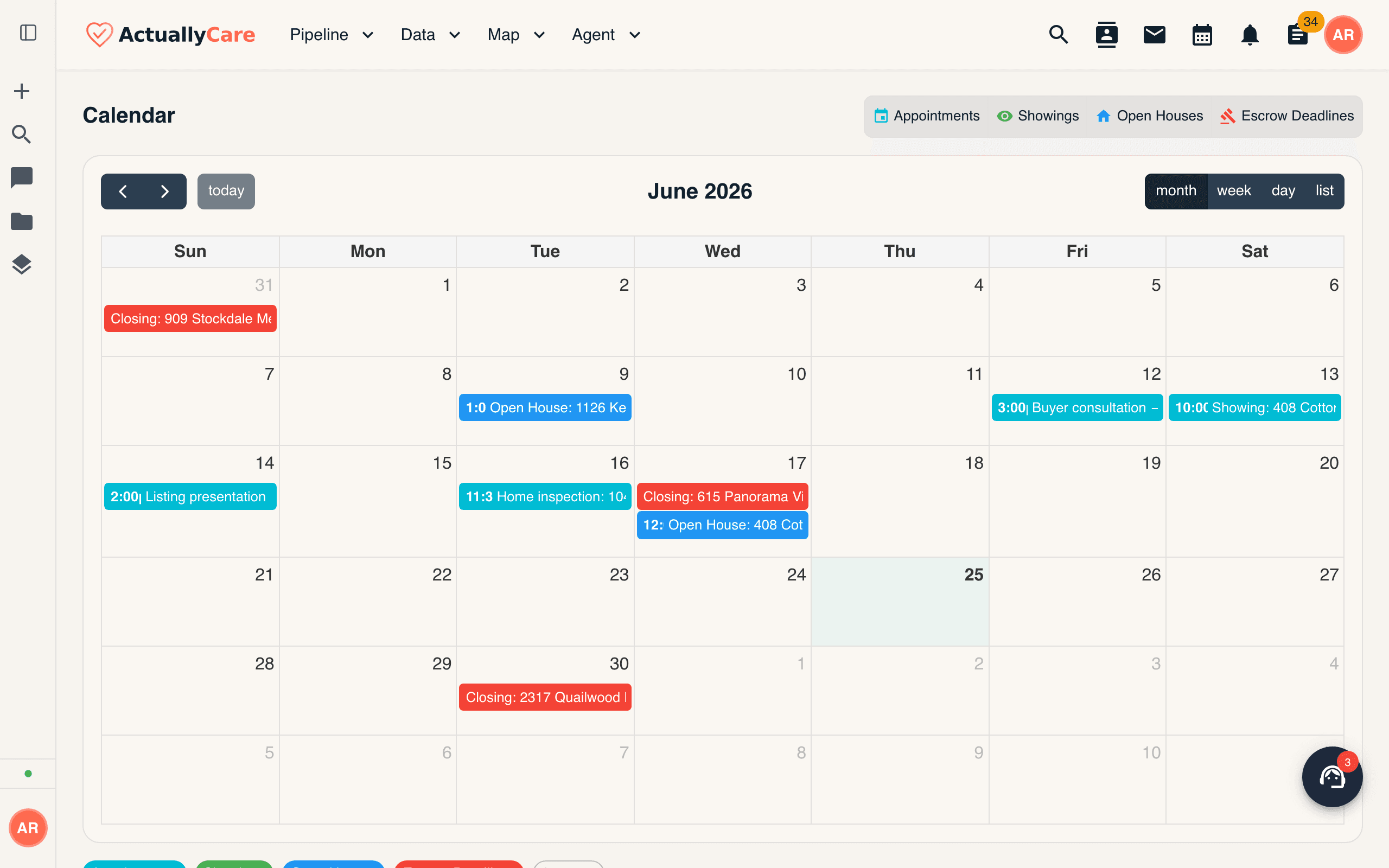The width and height of the screenshot is (1389, 868).
Task: Click the Sat column header
Action: coord(1254,251)
